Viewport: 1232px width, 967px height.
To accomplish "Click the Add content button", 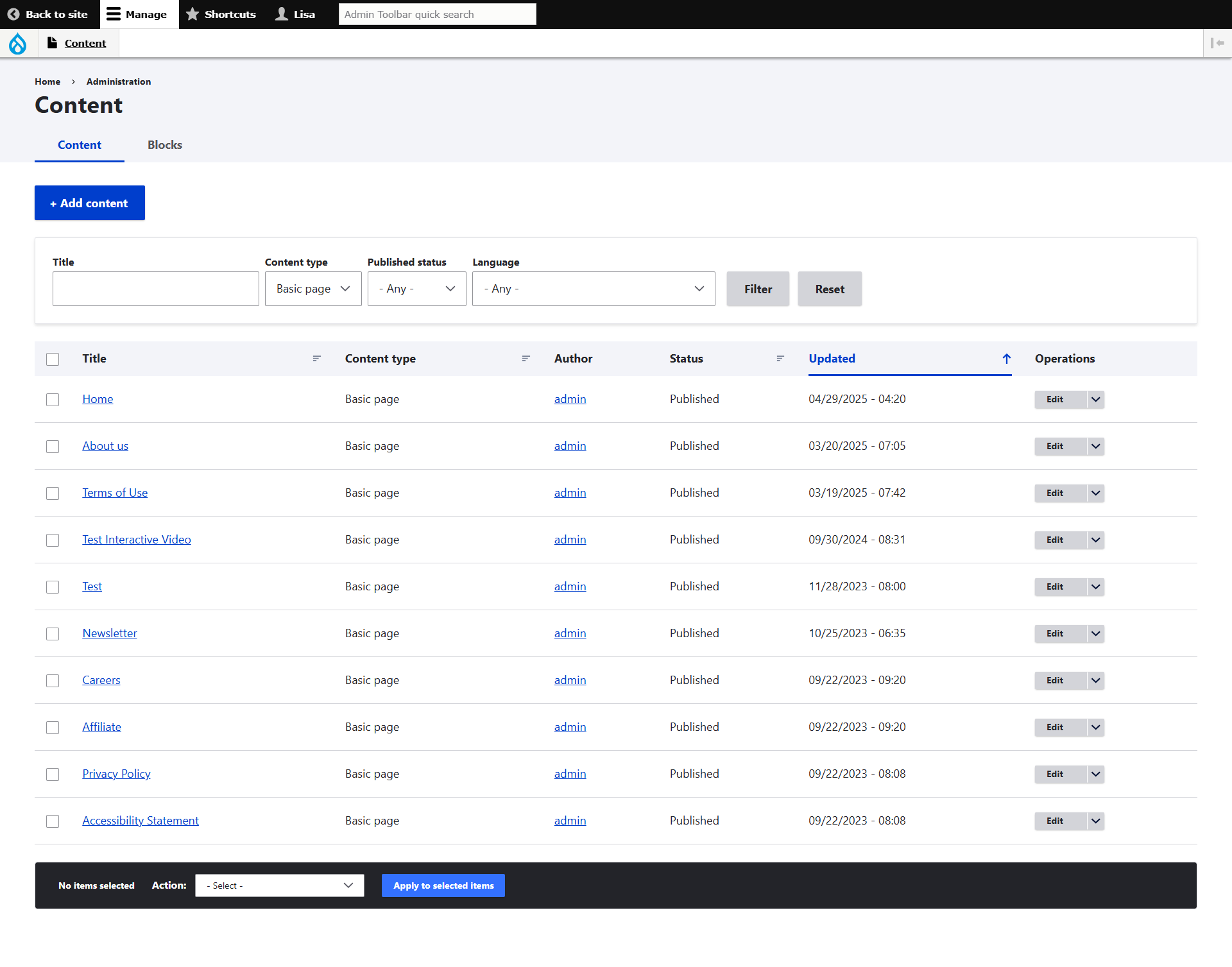I will 90,203.
